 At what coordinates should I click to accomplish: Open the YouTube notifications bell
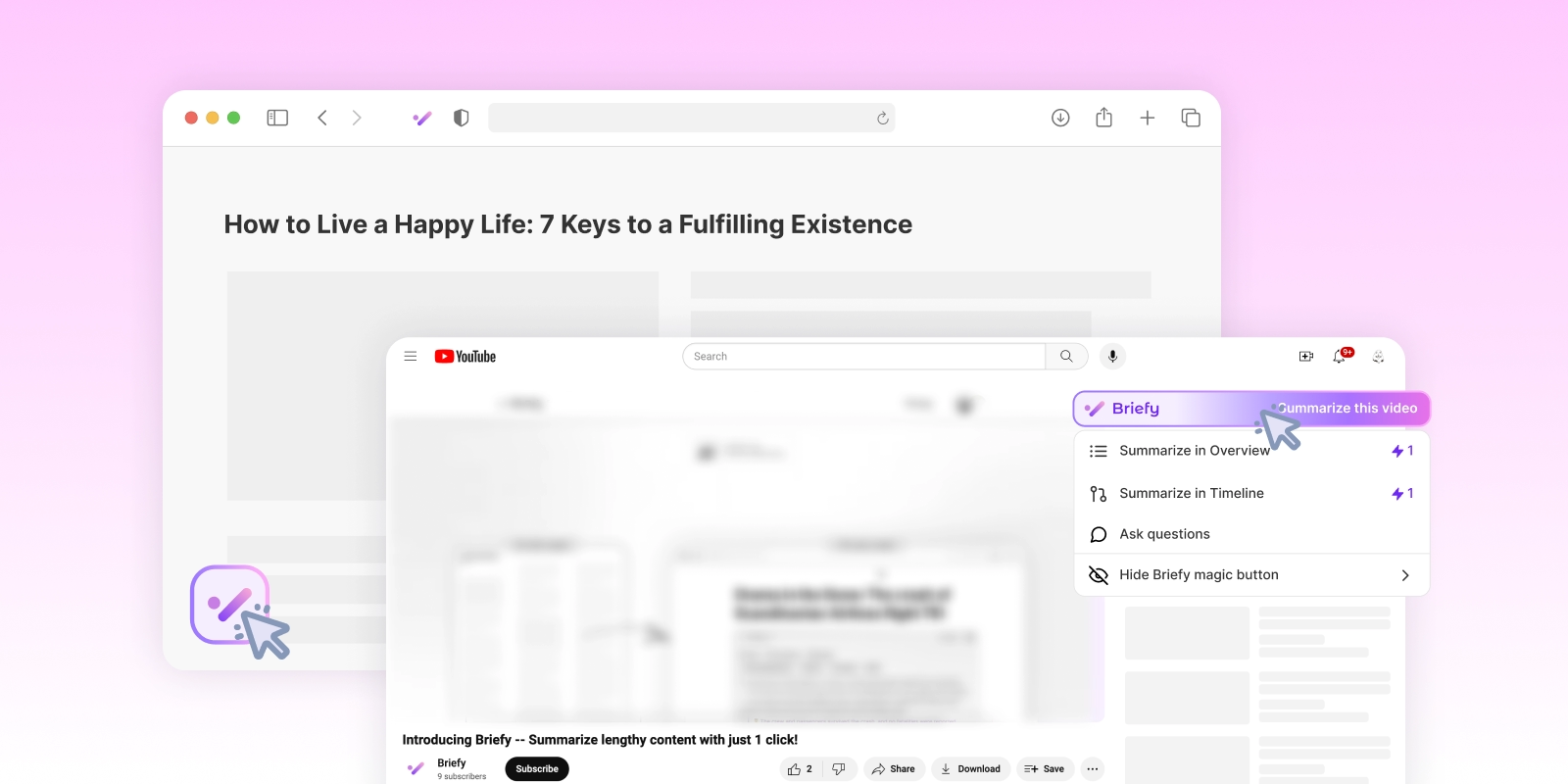pos(1340,357)
